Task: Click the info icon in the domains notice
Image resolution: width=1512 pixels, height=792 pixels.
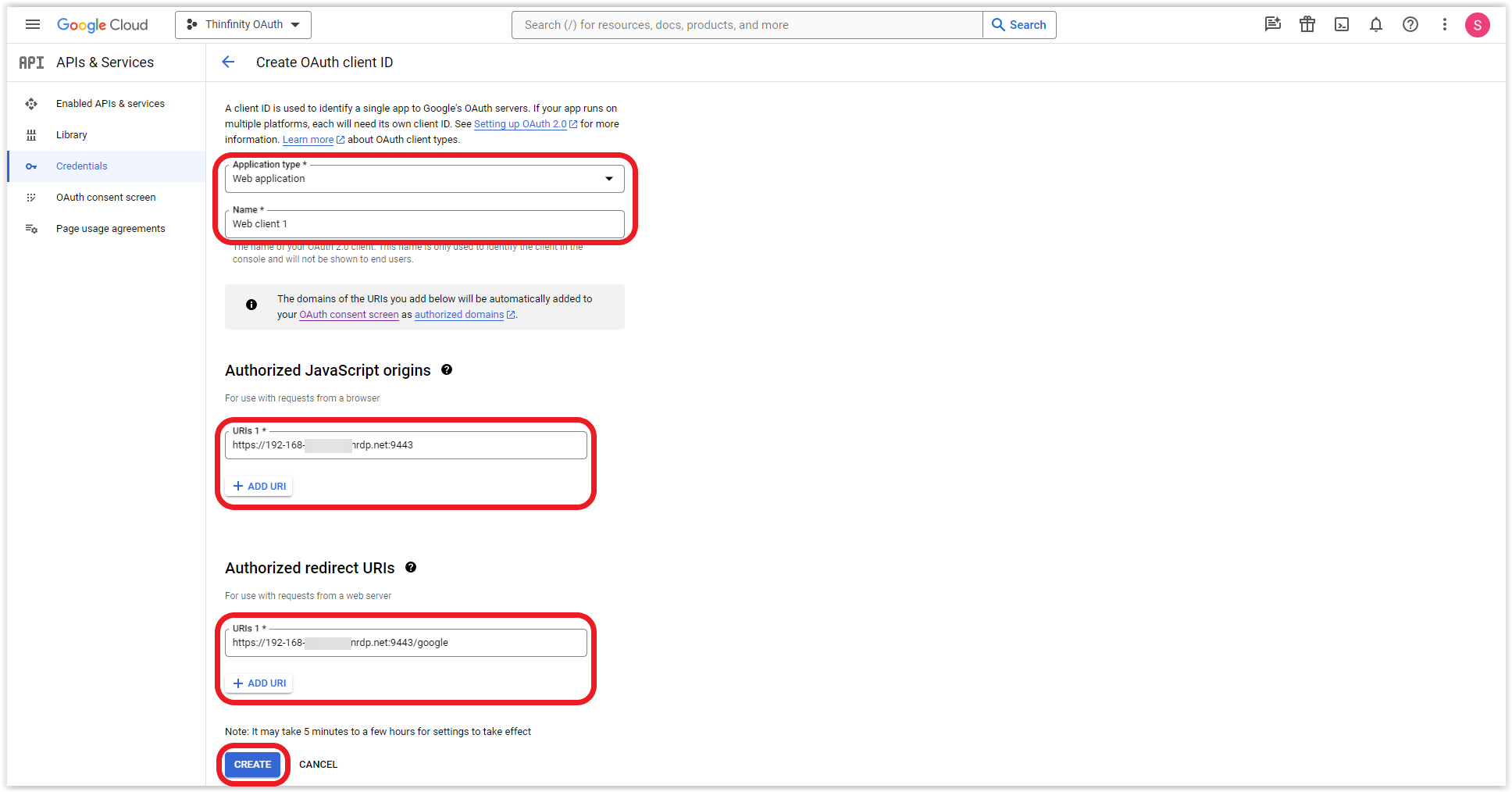Action: [251, 305]
